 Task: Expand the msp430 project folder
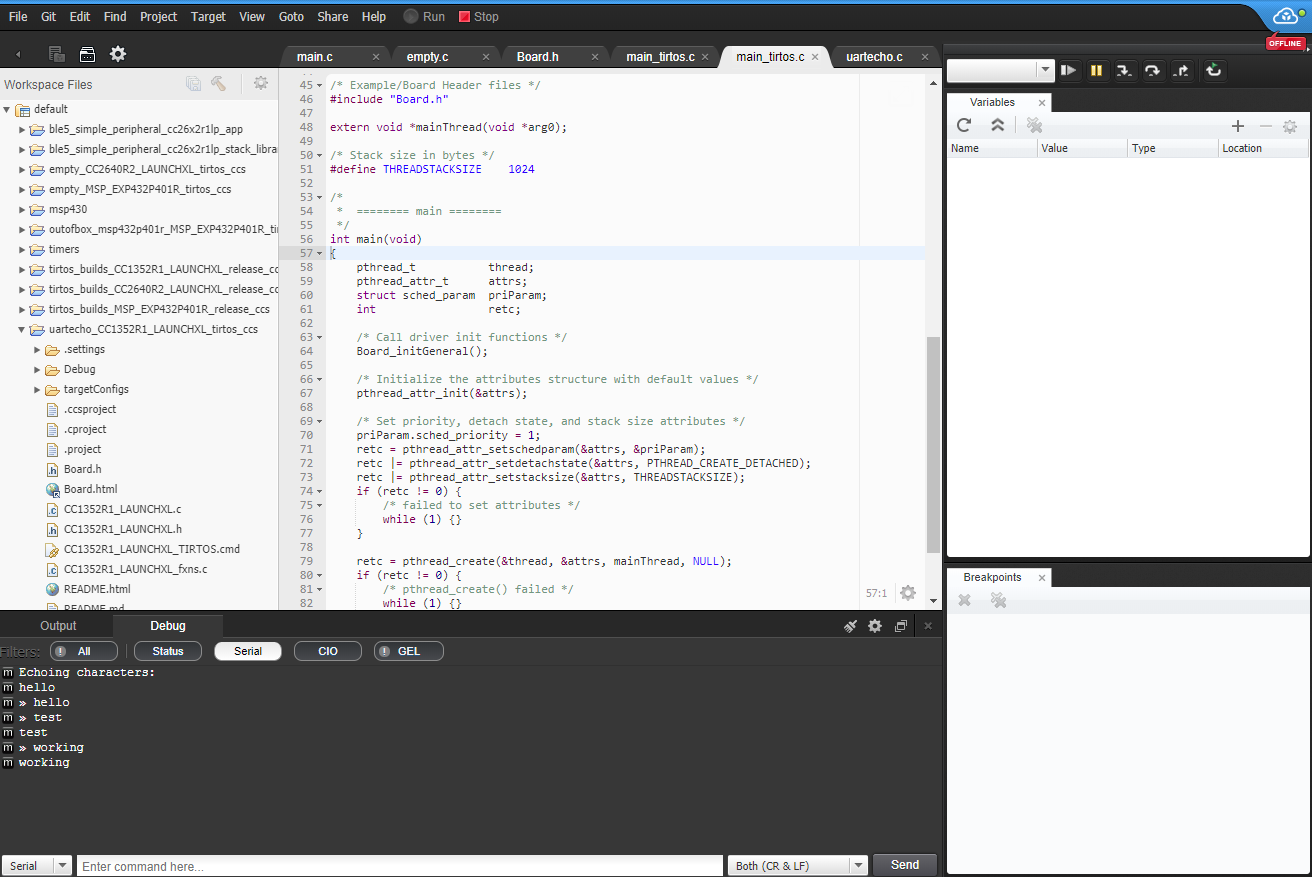pyautogui.click(x=21, y=209)
